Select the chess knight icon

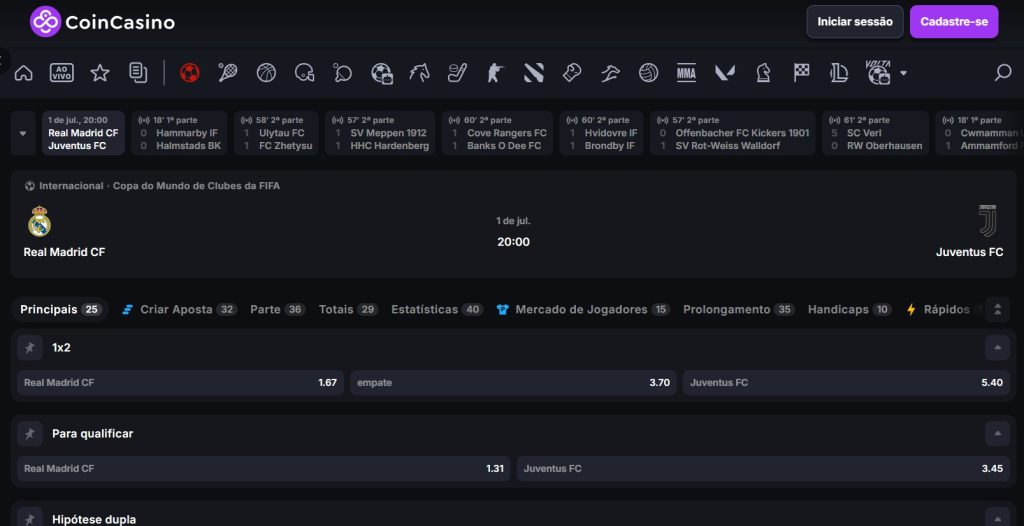click(763, 73)
